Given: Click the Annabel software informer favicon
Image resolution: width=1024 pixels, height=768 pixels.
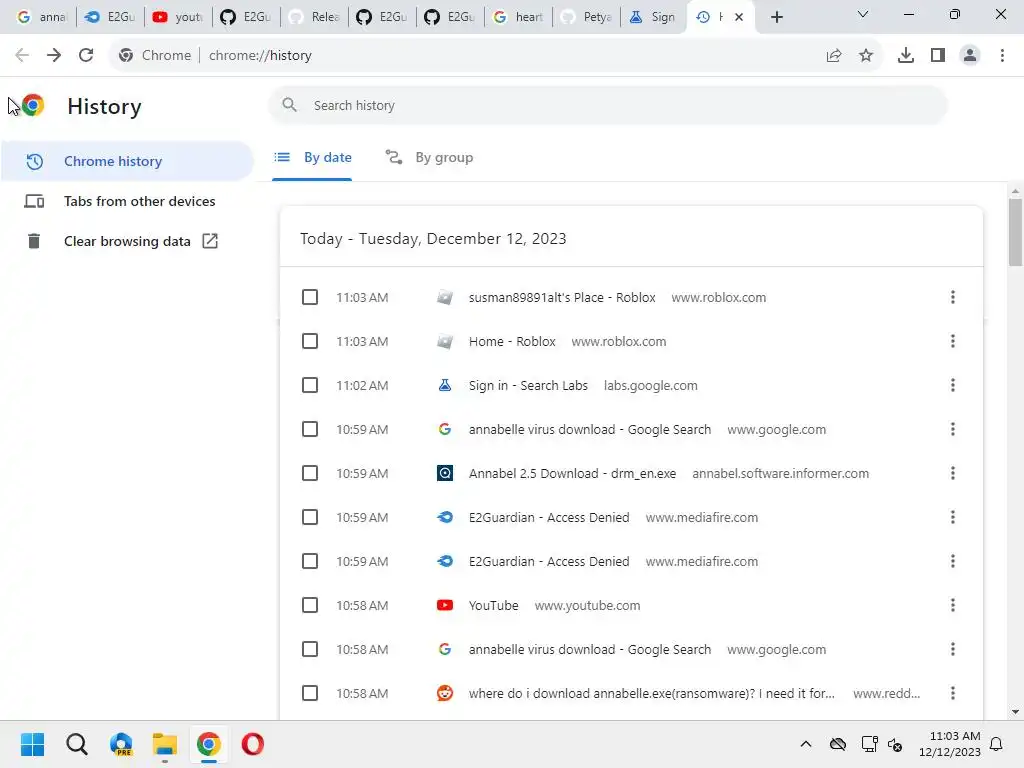Looking at the screenshot, I should (445, 473).
